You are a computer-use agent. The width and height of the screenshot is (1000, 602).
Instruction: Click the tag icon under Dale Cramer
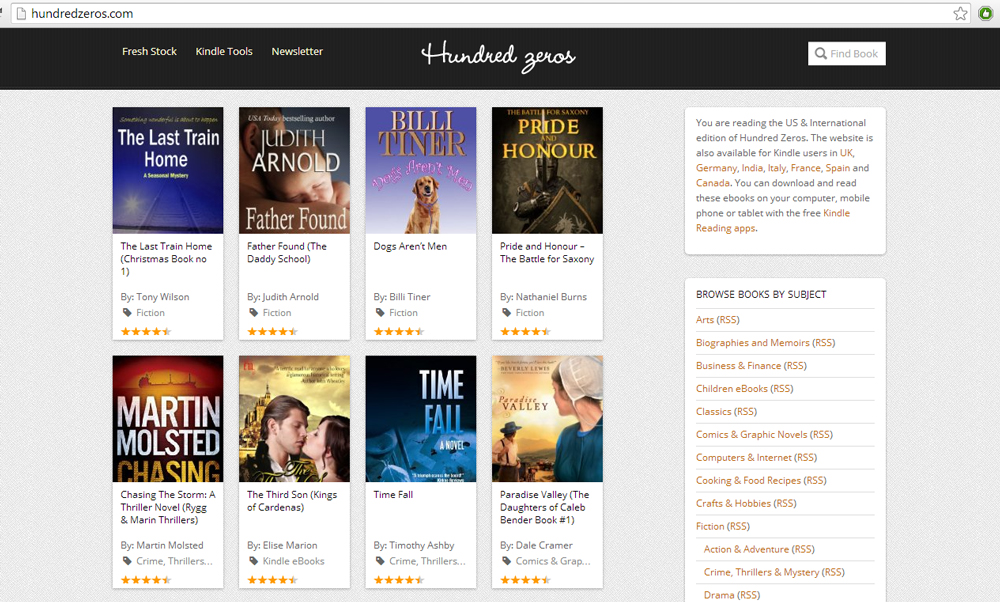[x=506, y=561]
